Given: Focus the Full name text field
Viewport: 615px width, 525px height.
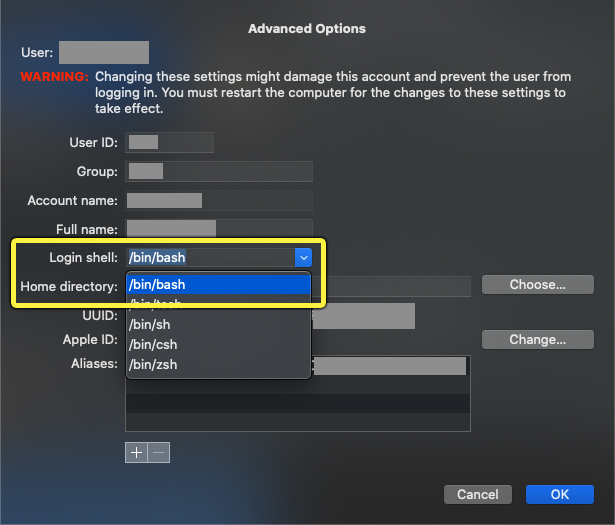Looking at the screenshot, I should tap(219, 229).
